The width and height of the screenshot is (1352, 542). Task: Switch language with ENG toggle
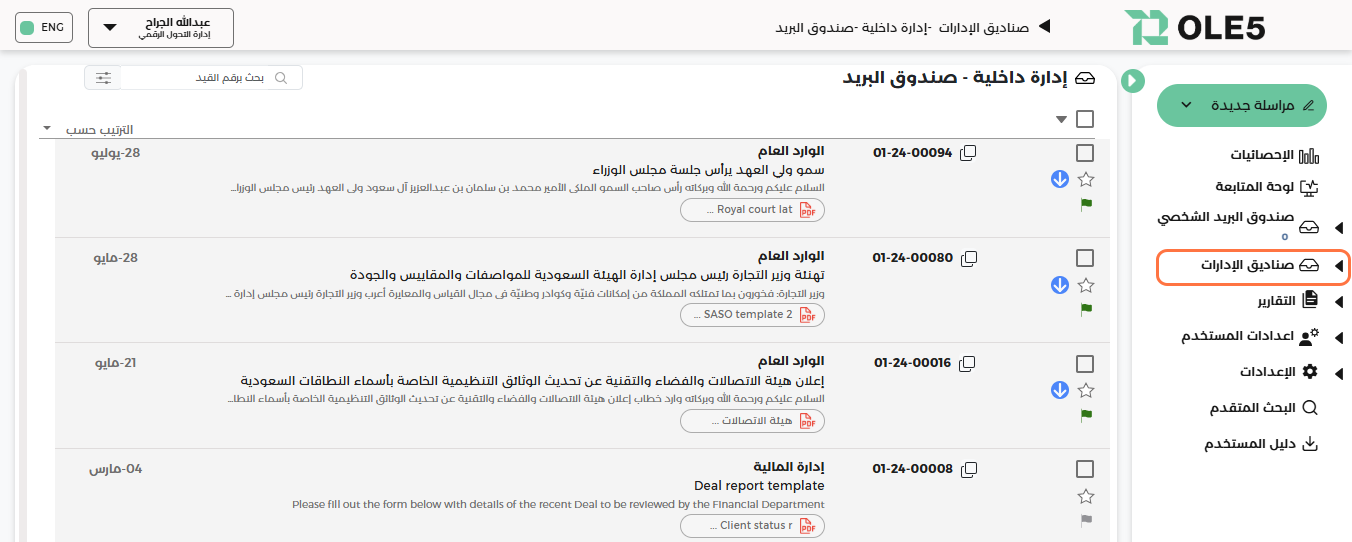43,28
